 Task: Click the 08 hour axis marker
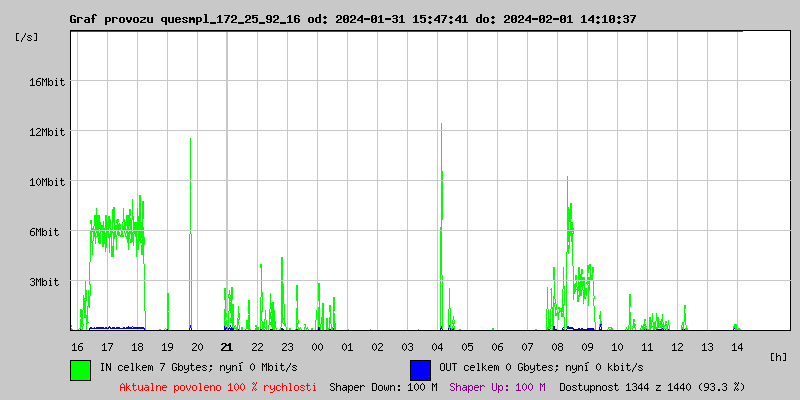[557, 347]
